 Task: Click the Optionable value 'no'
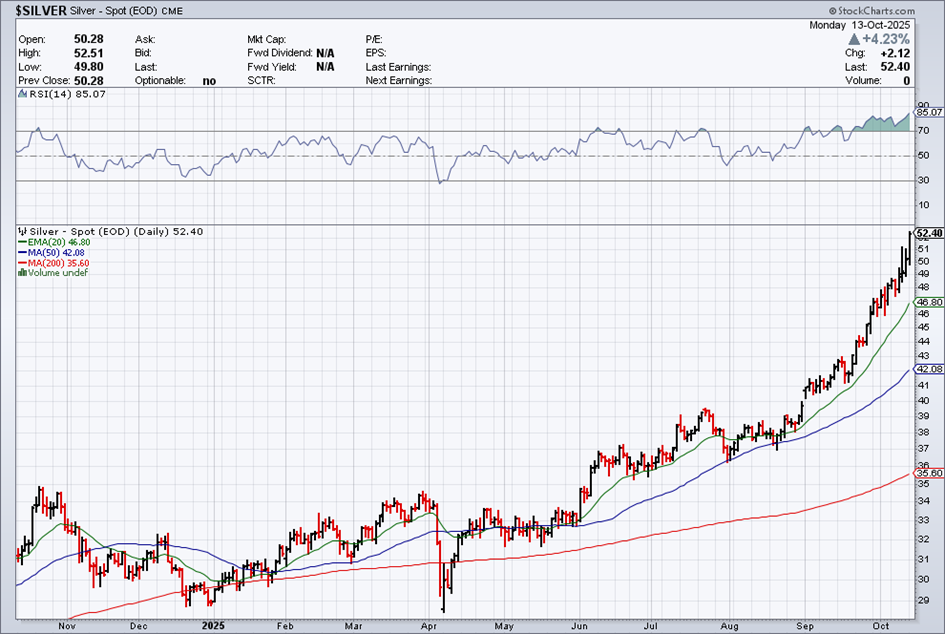[209, 81]
